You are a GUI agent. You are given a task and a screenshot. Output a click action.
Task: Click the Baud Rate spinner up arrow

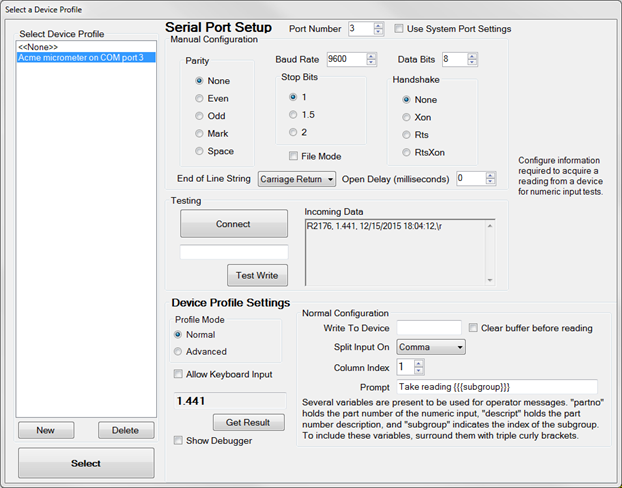click(x=371, y=56)
